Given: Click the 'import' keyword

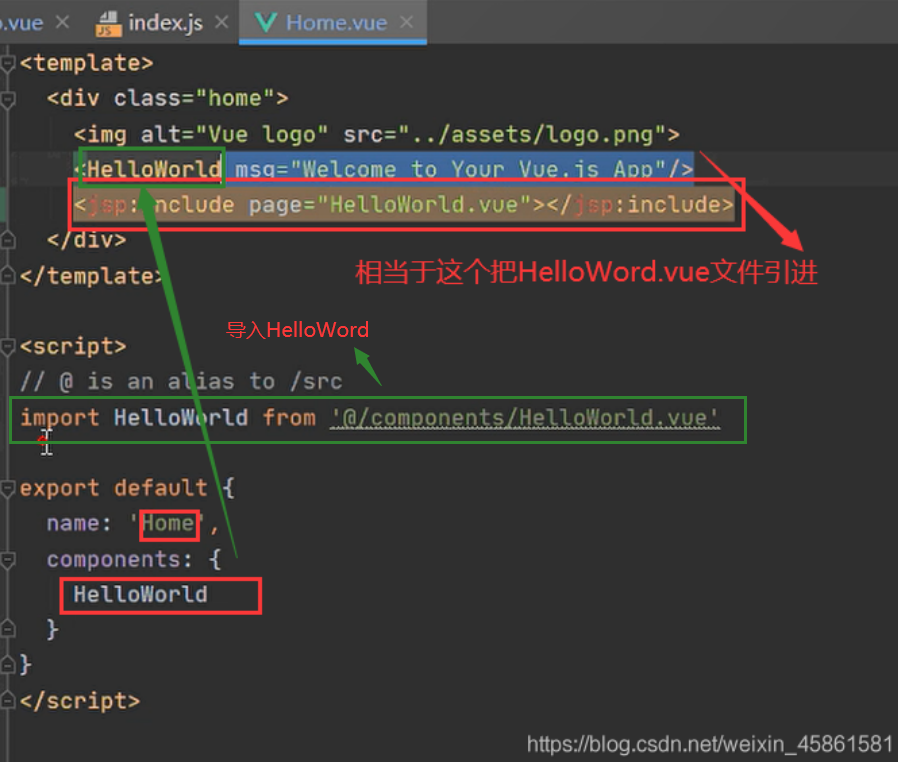Looking at the screenshot, I should (x=60, y=417).
